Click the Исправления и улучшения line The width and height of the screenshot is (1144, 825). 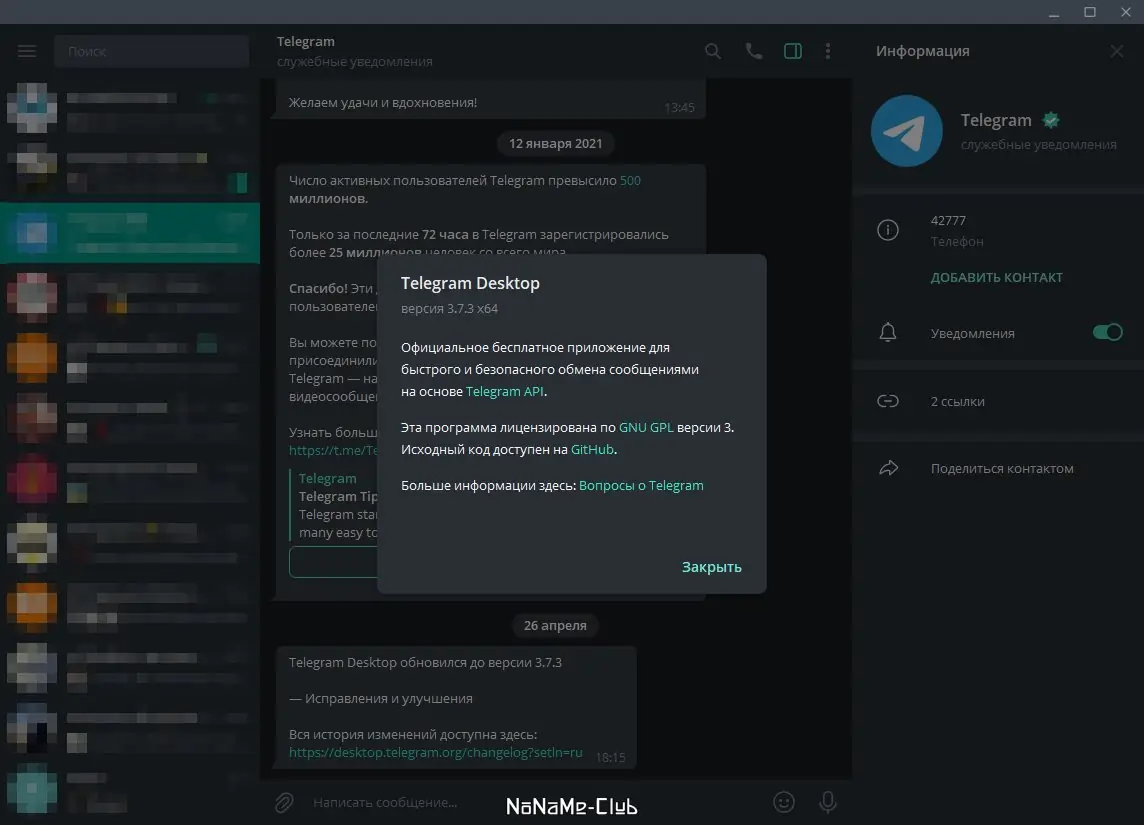pos(381,699)
